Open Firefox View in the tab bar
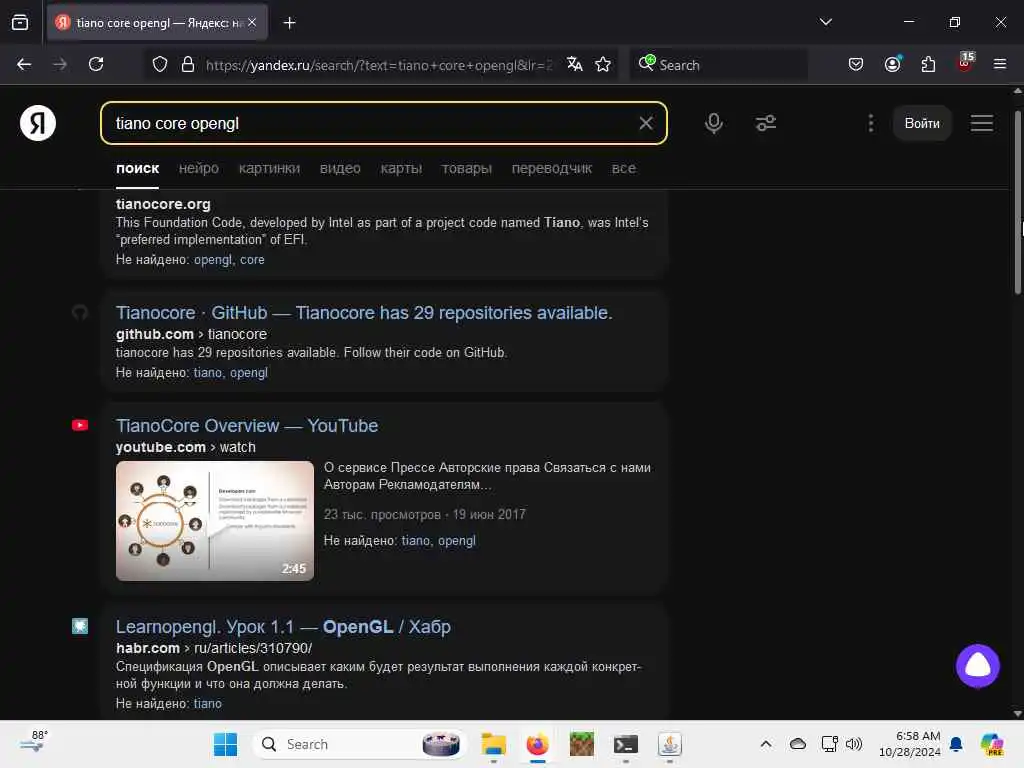 (x=20, y=23)
